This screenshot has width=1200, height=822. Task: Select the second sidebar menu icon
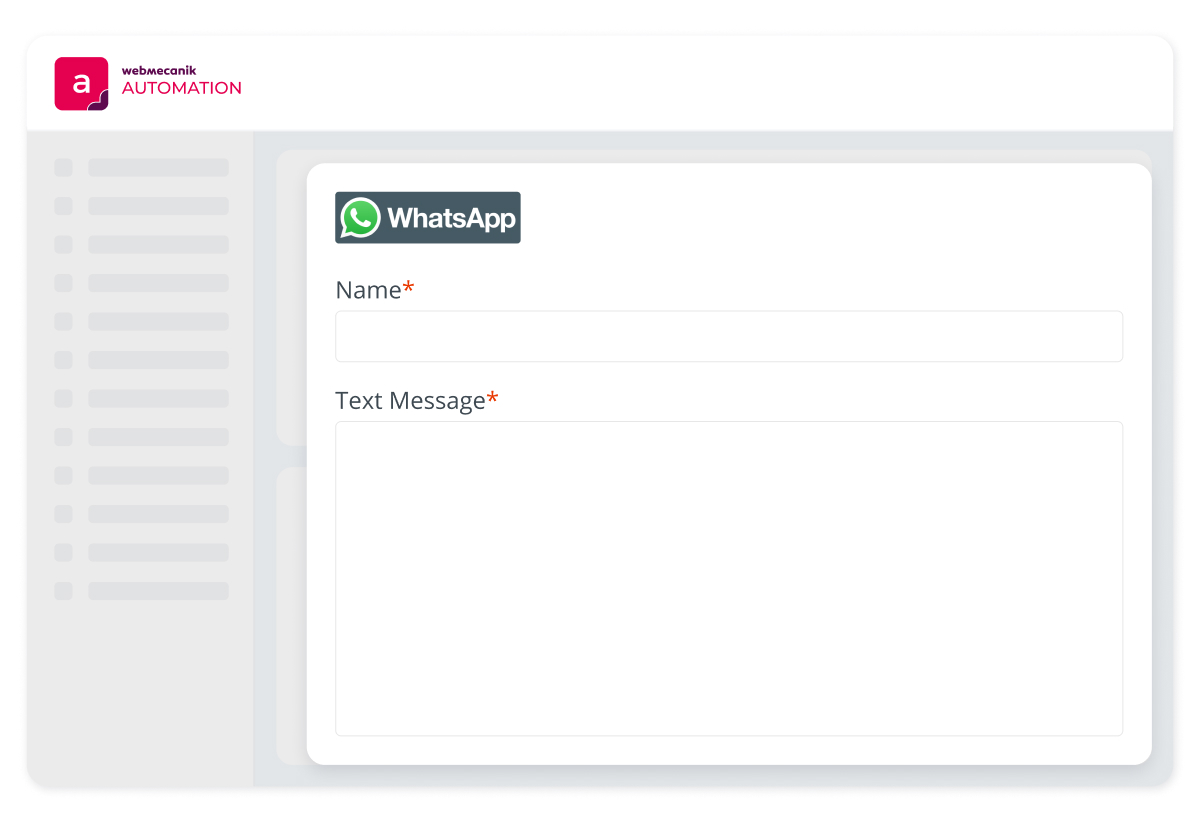[x=63, y=206]
